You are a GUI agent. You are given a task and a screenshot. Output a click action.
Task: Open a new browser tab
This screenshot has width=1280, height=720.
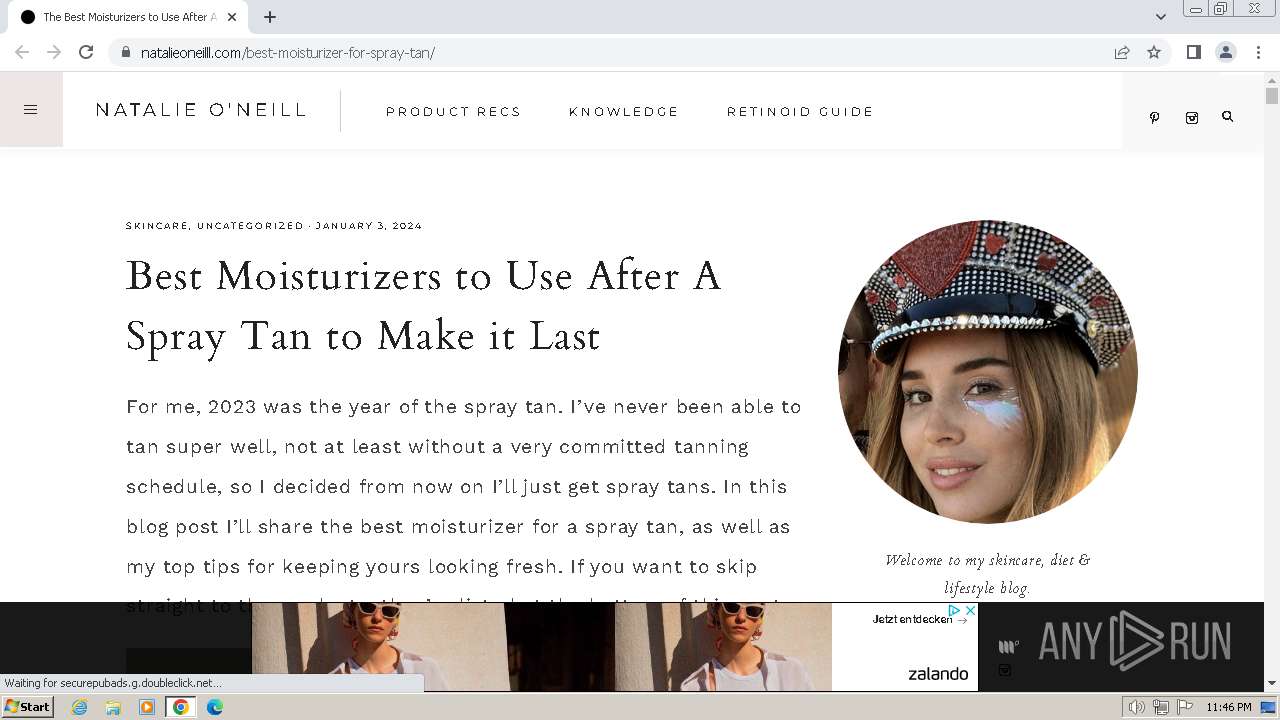[270, 17]
